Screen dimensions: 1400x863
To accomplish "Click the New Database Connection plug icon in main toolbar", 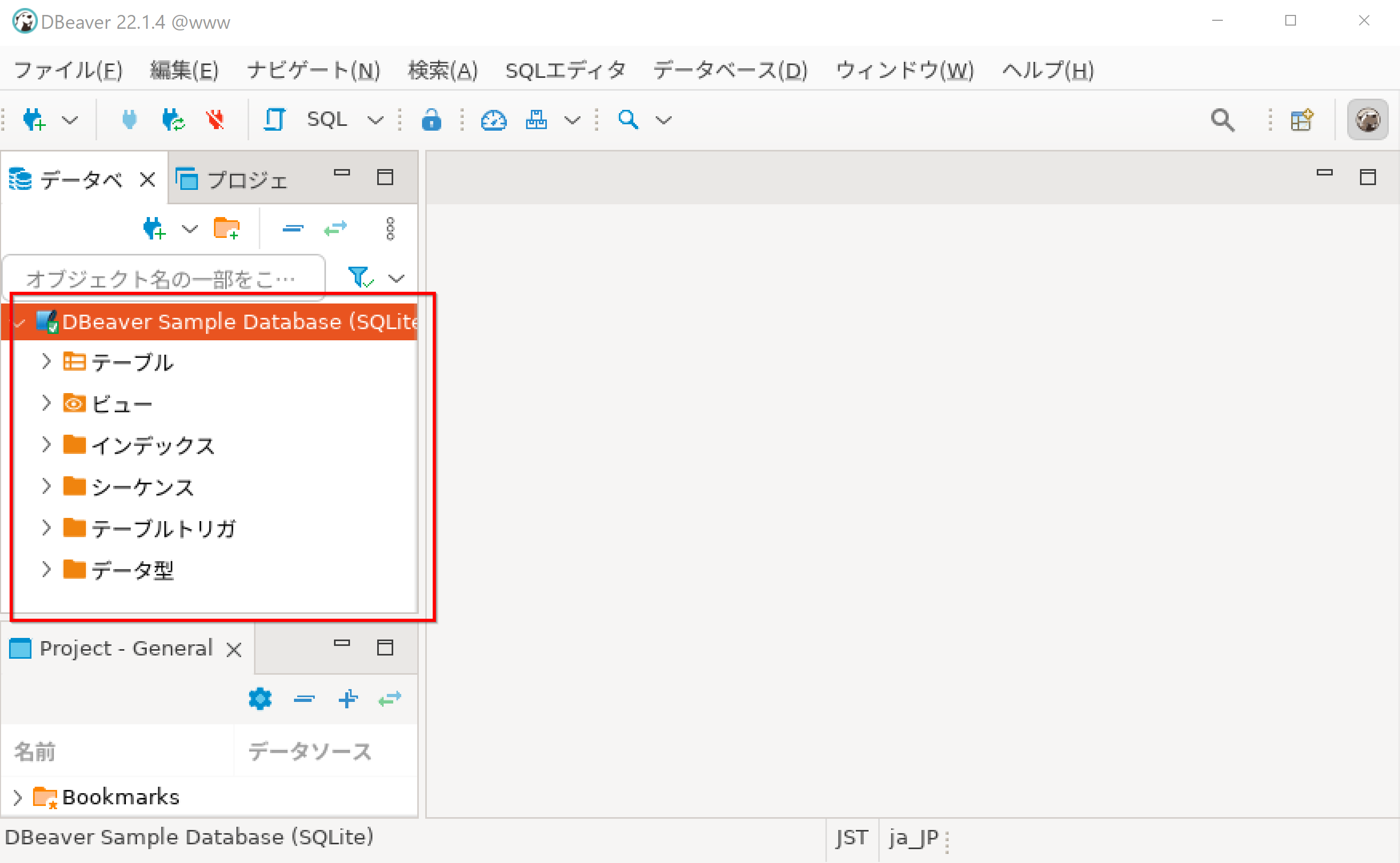I will pyautogui.click(x=34, y=120).
